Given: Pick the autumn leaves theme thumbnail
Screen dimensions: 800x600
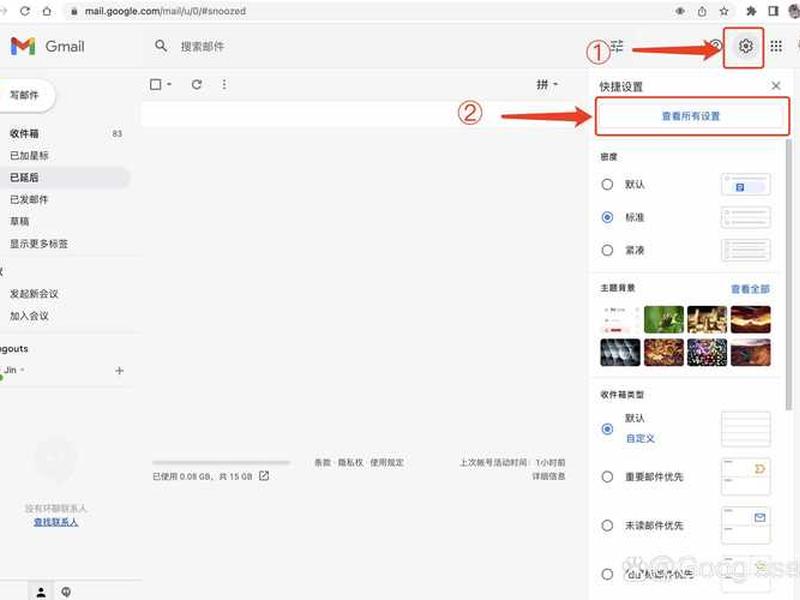Looking at the screenshot, I should pyautogui.click(x=663, y=352).
